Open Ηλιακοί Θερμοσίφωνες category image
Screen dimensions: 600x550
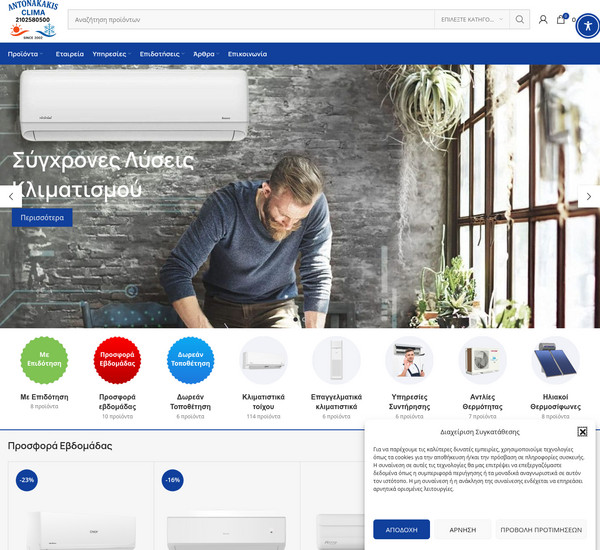(555, 360)
